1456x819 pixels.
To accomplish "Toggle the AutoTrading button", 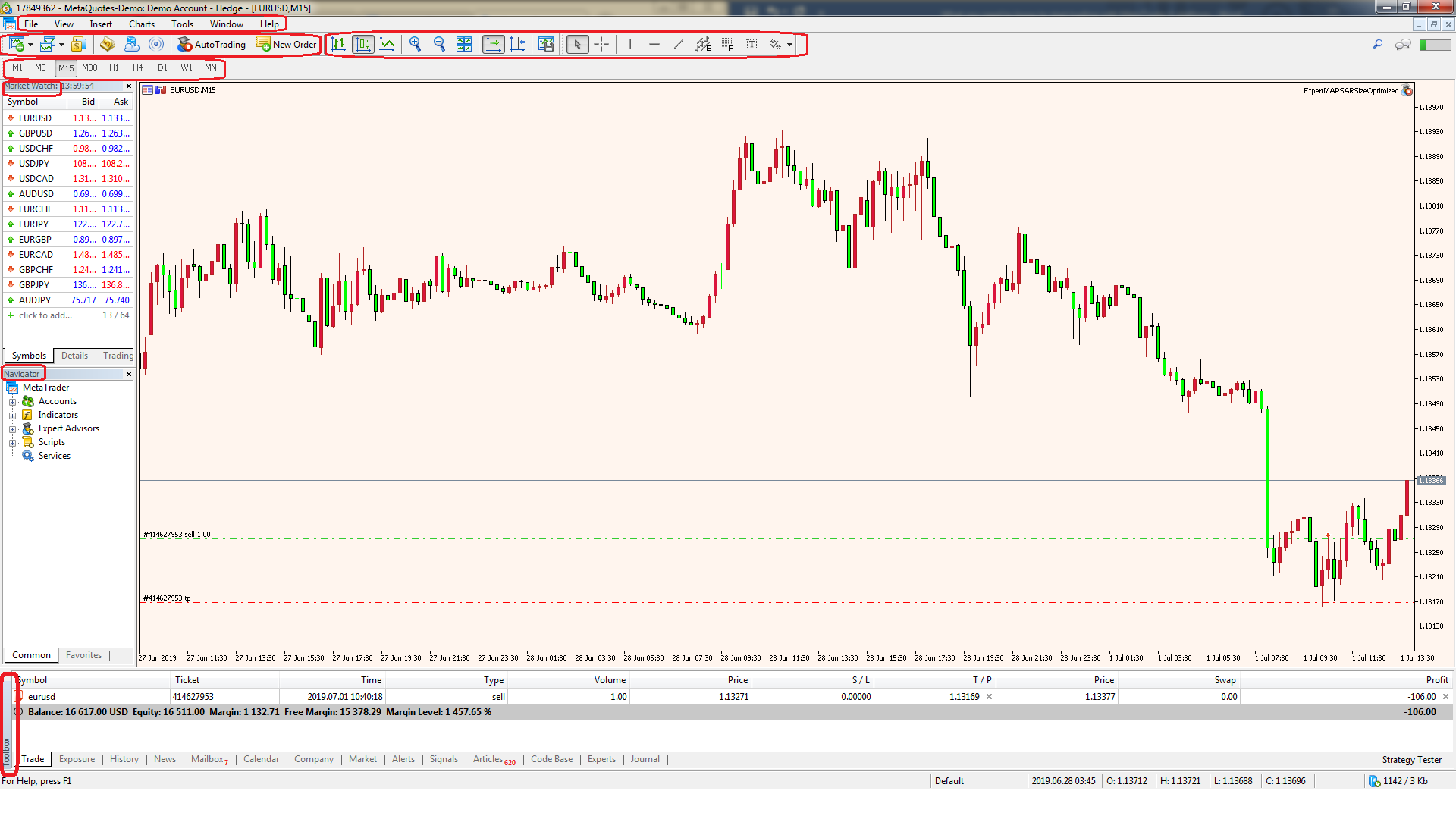I will 211,45.
